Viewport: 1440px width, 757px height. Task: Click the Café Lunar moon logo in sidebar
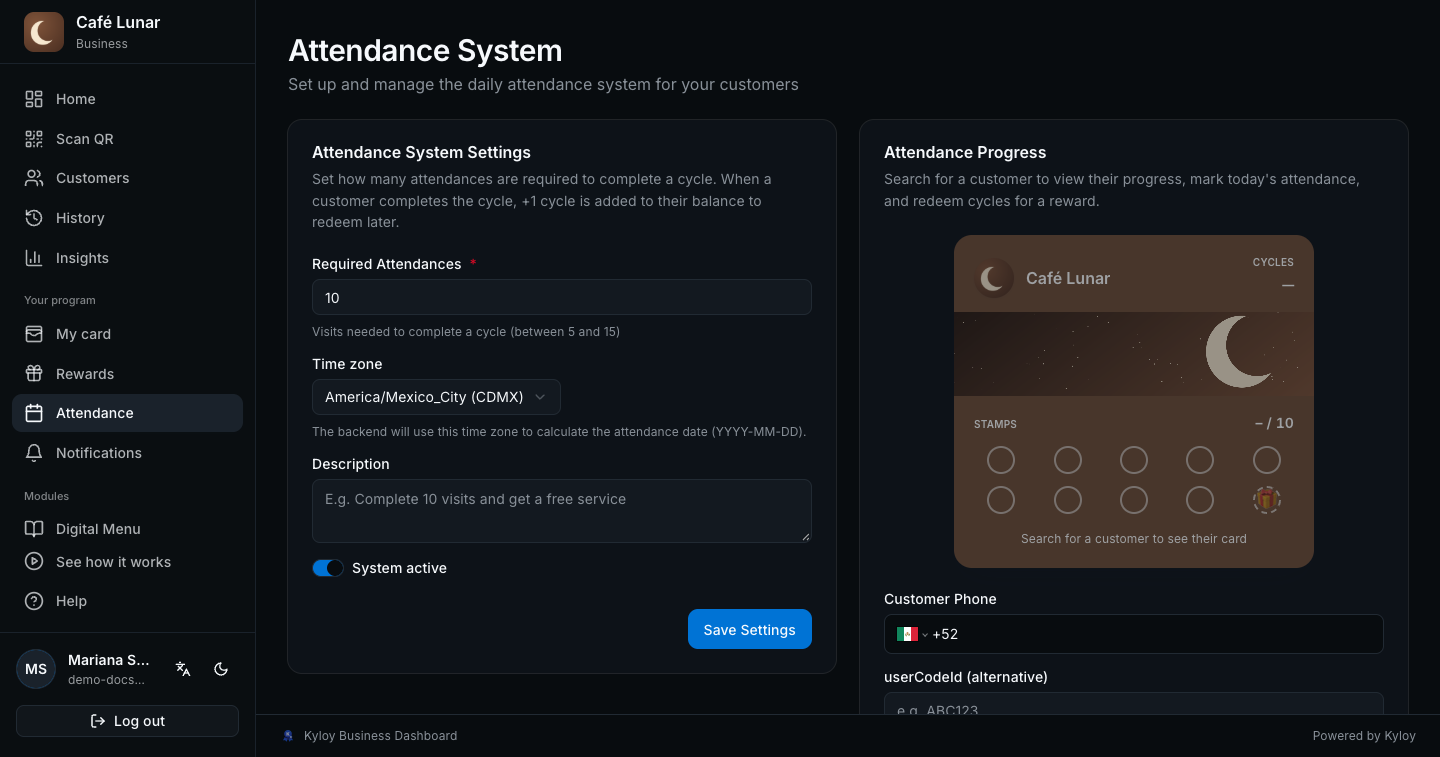44,32
